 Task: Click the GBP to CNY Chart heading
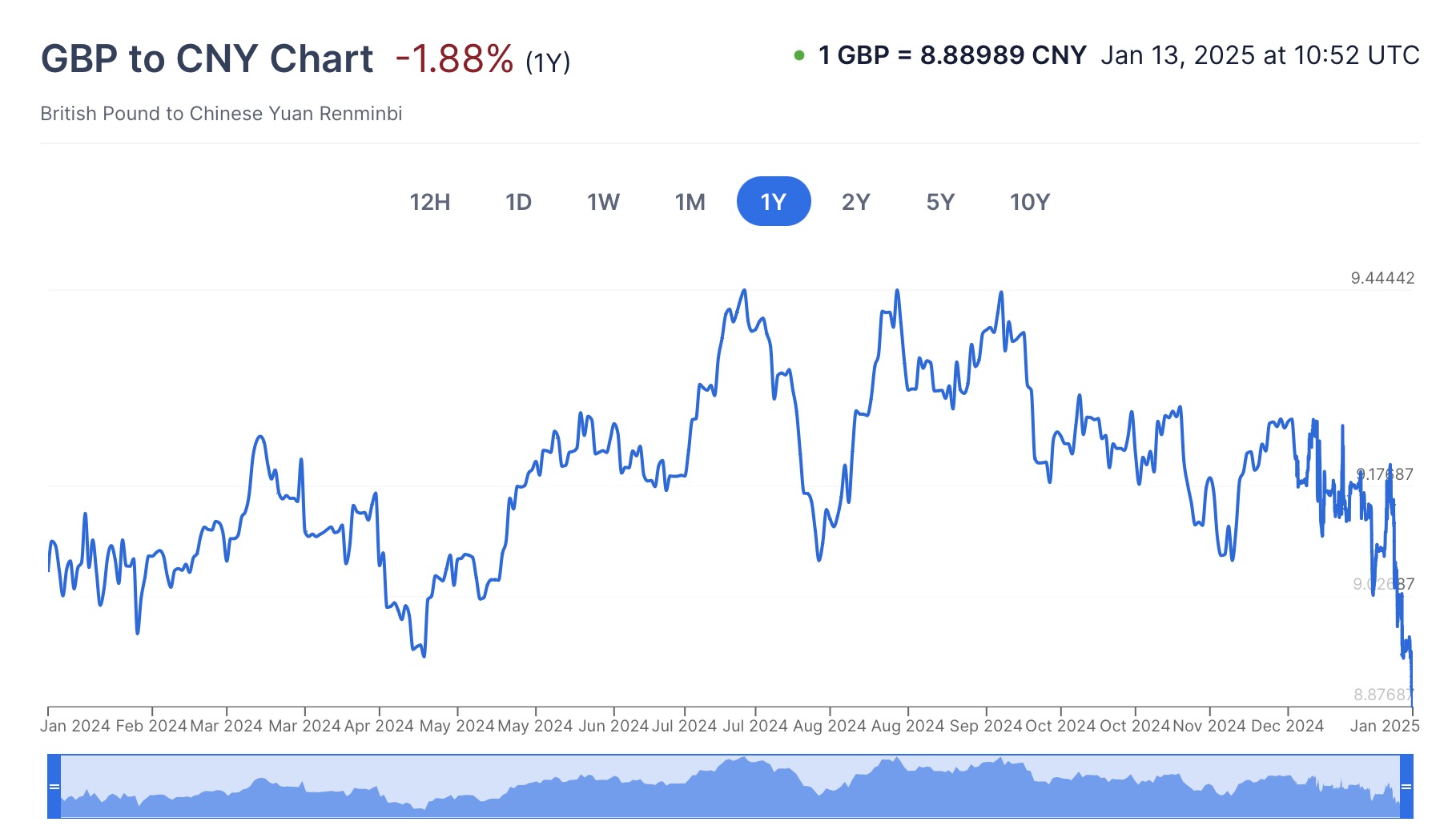207,58
